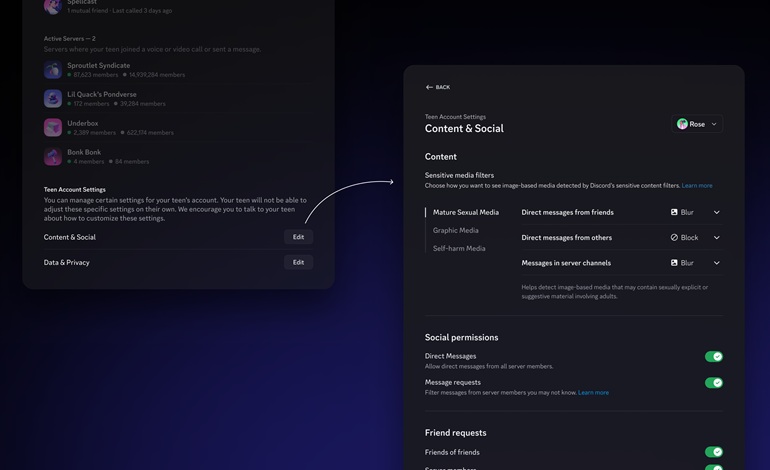Viewport: 770px width, 470px height.
Task: Click the Underbox server icon
Action: (x=53, y=128)
